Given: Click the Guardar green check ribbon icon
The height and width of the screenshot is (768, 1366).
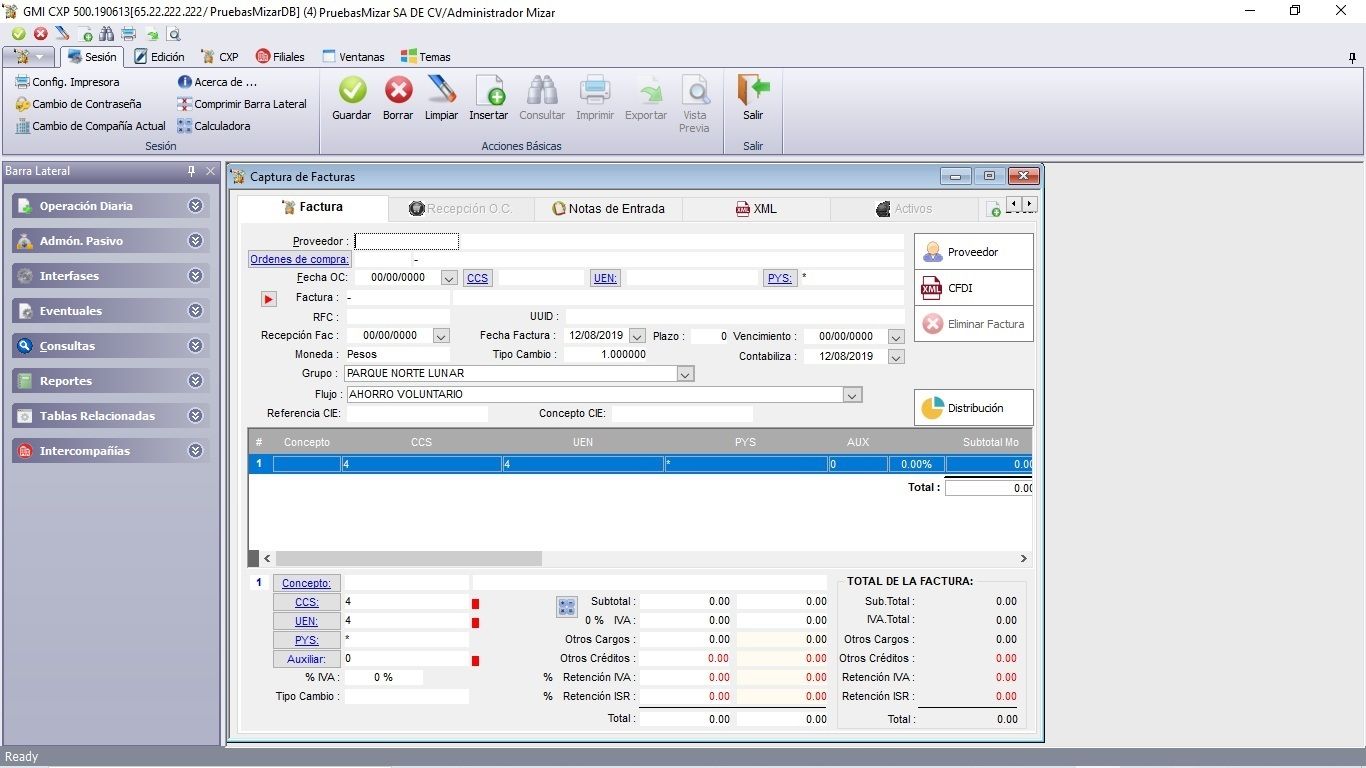Looking at the screenshot, I should coord(351,91).
